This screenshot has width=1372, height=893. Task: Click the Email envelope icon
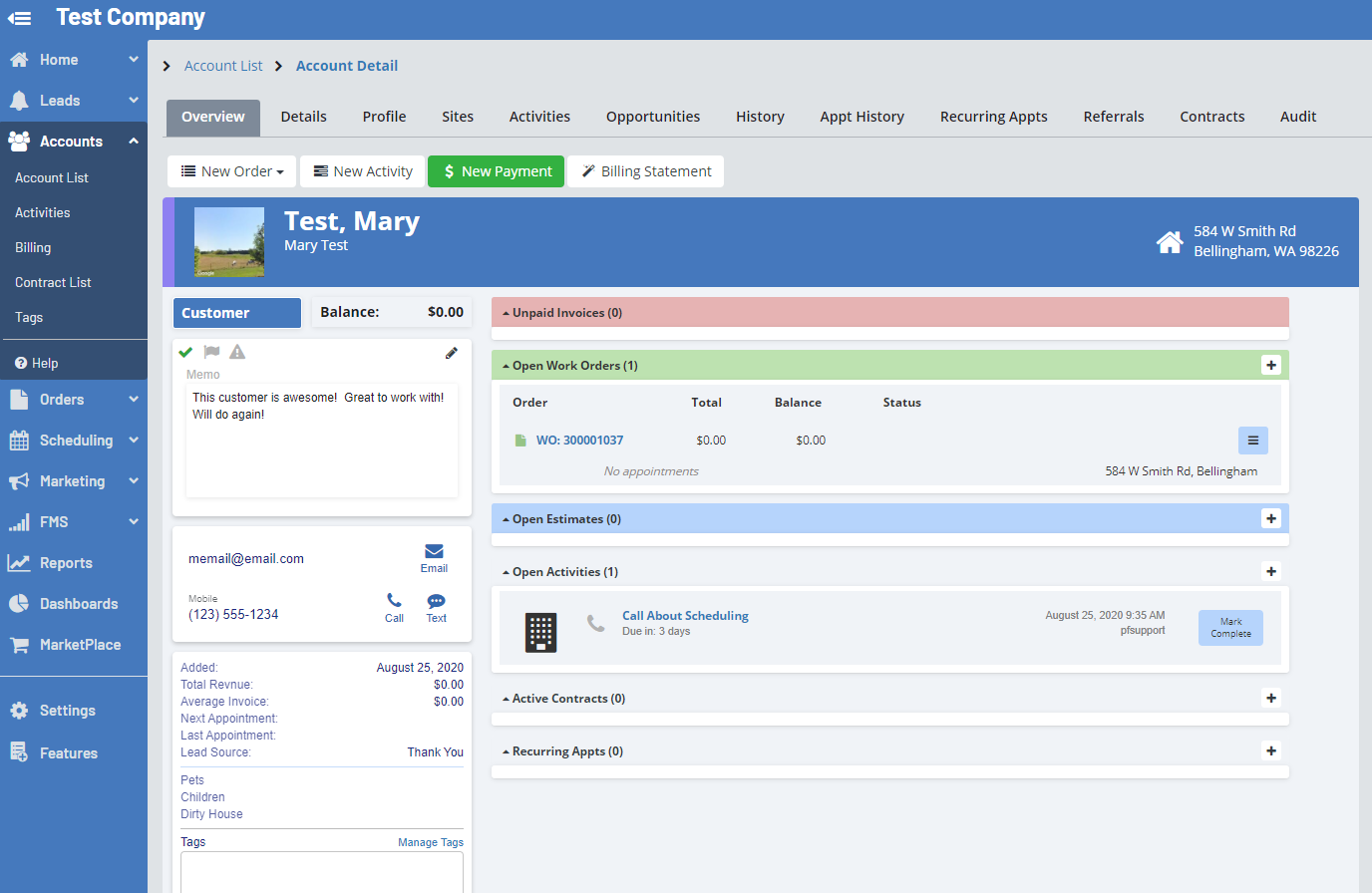pos(434,552)
